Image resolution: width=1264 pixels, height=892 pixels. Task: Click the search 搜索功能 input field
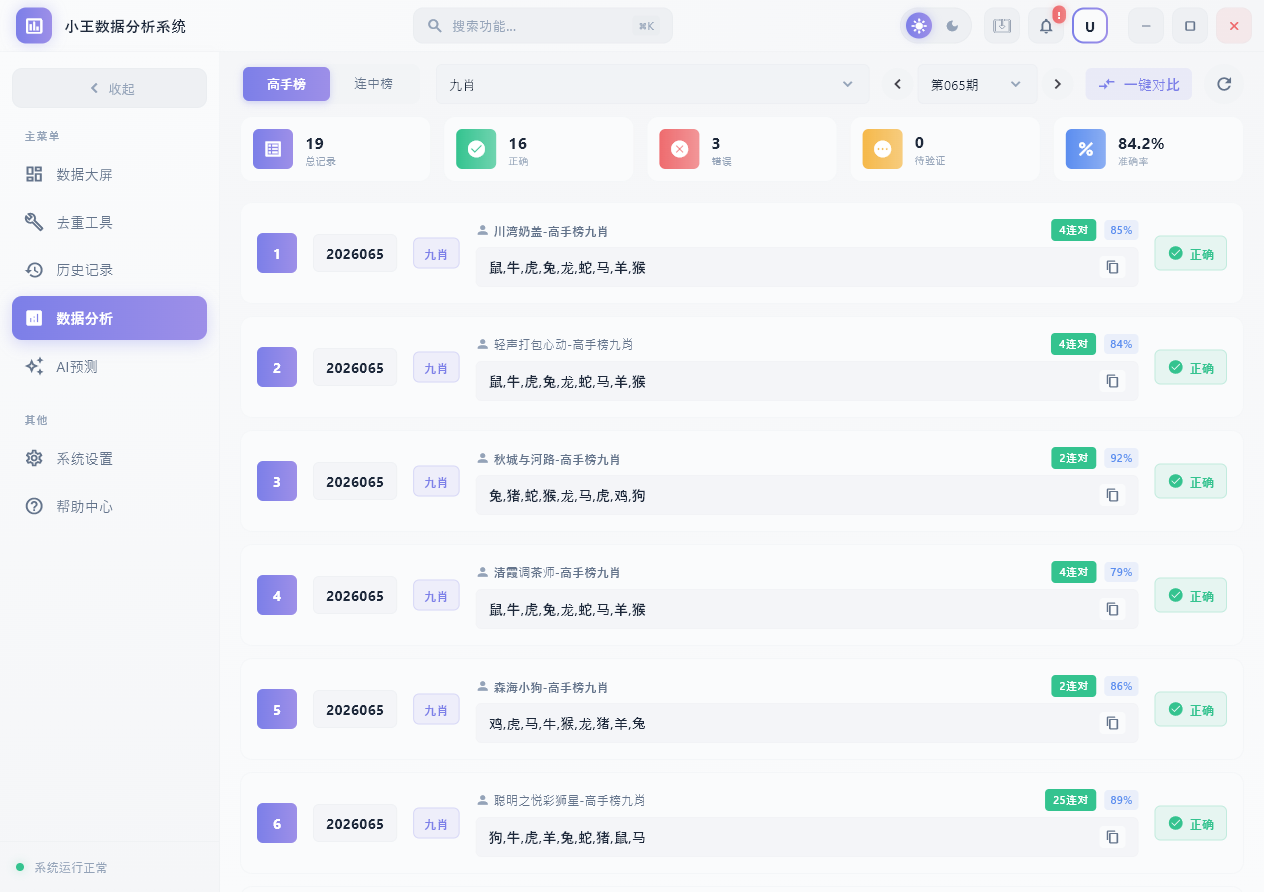pyautogui.click(x=542, y=25)
